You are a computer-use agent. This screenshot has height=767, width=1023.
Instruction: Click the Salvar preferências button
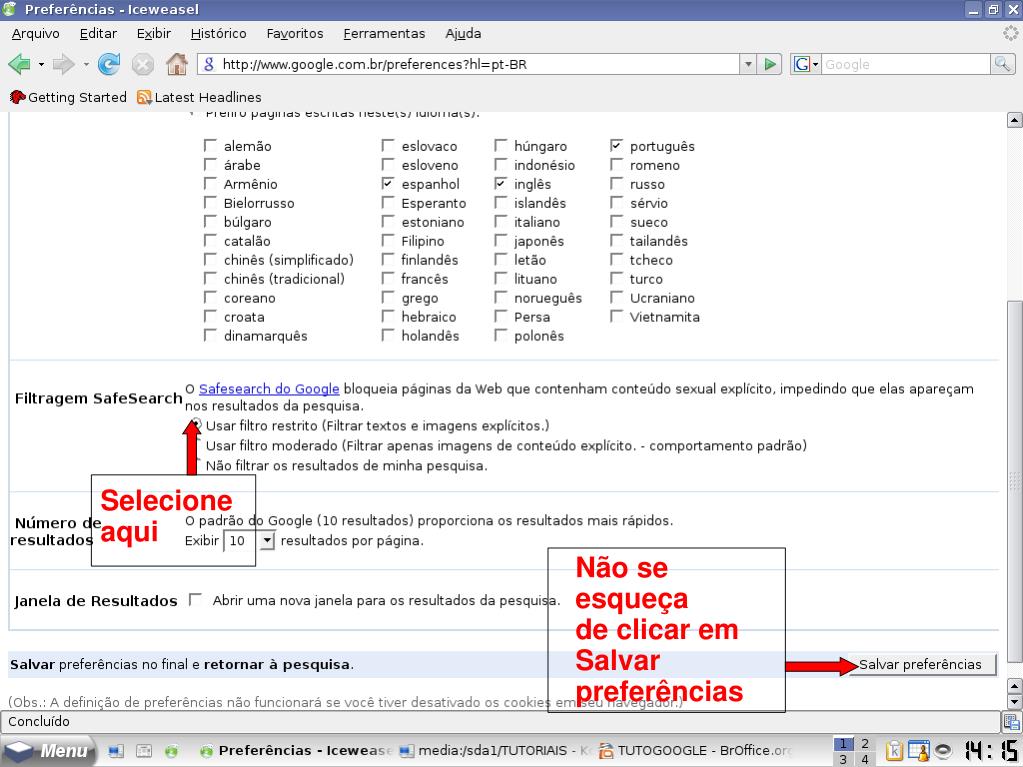point(923,665)
